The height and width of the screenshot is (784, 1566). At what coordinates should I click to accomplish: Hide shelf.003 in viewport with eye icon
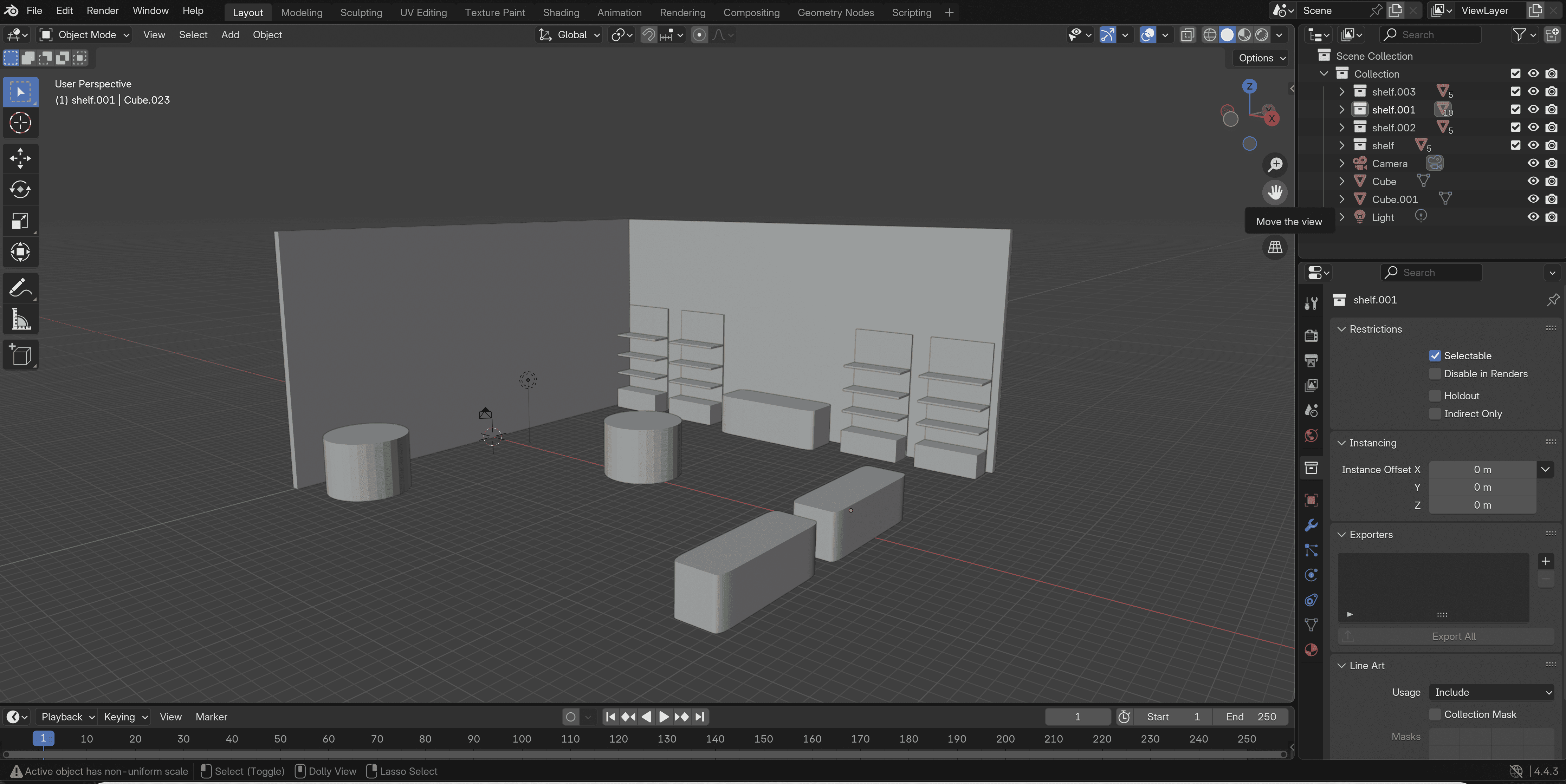pyautogui.click(x=1533, y=91)
